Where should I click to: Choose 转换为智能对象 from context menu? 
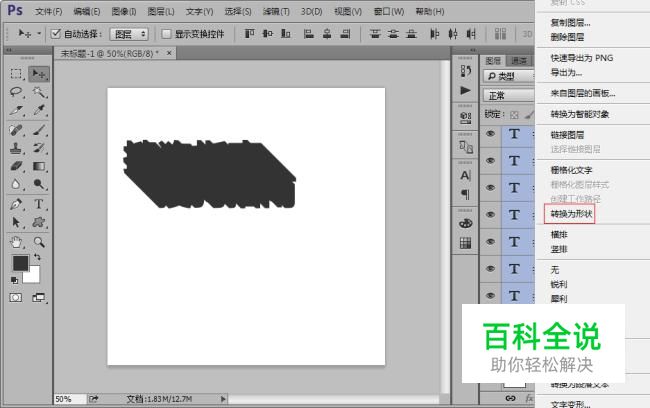pyautogui.click(x=580, y=114)
